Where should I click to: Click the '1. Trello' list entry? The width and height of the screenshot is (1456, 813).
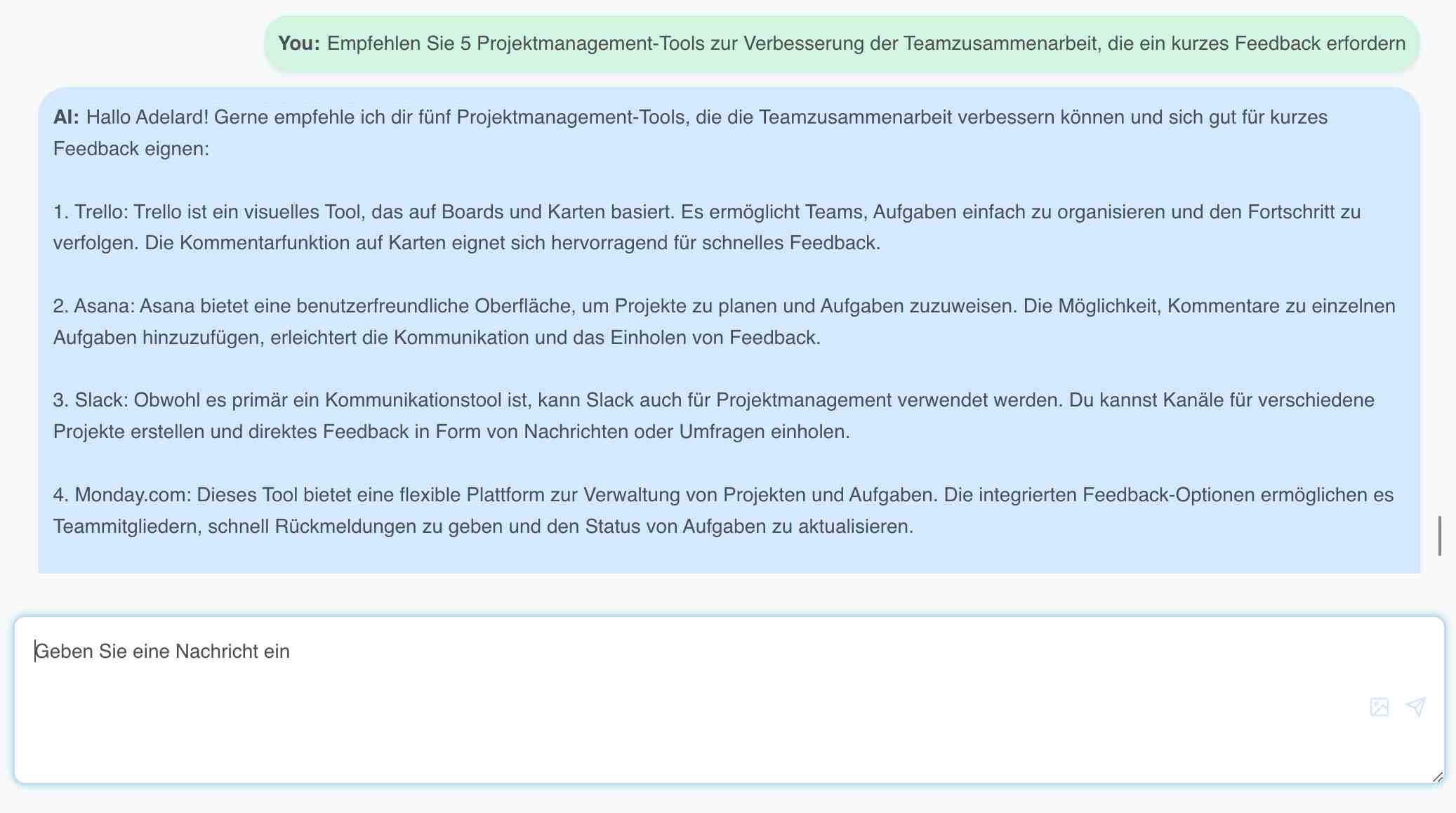pyautogui.click(x=707, y=227)
